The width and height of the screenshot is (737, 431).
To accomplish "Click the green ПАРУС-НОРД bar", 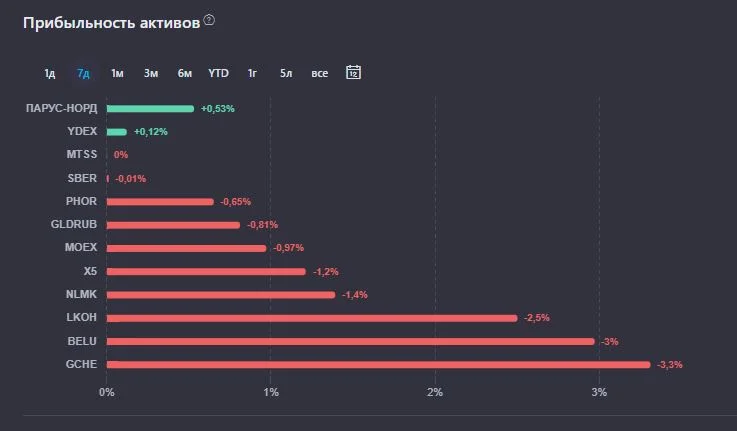I will (x=150, y=109).
